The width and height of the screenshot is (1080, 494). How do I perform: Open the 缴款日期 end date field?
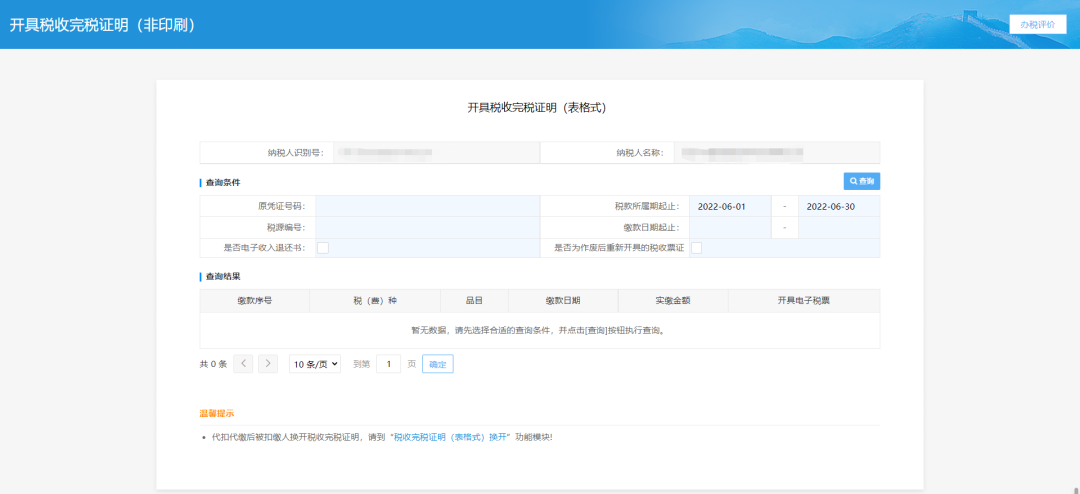839,227
